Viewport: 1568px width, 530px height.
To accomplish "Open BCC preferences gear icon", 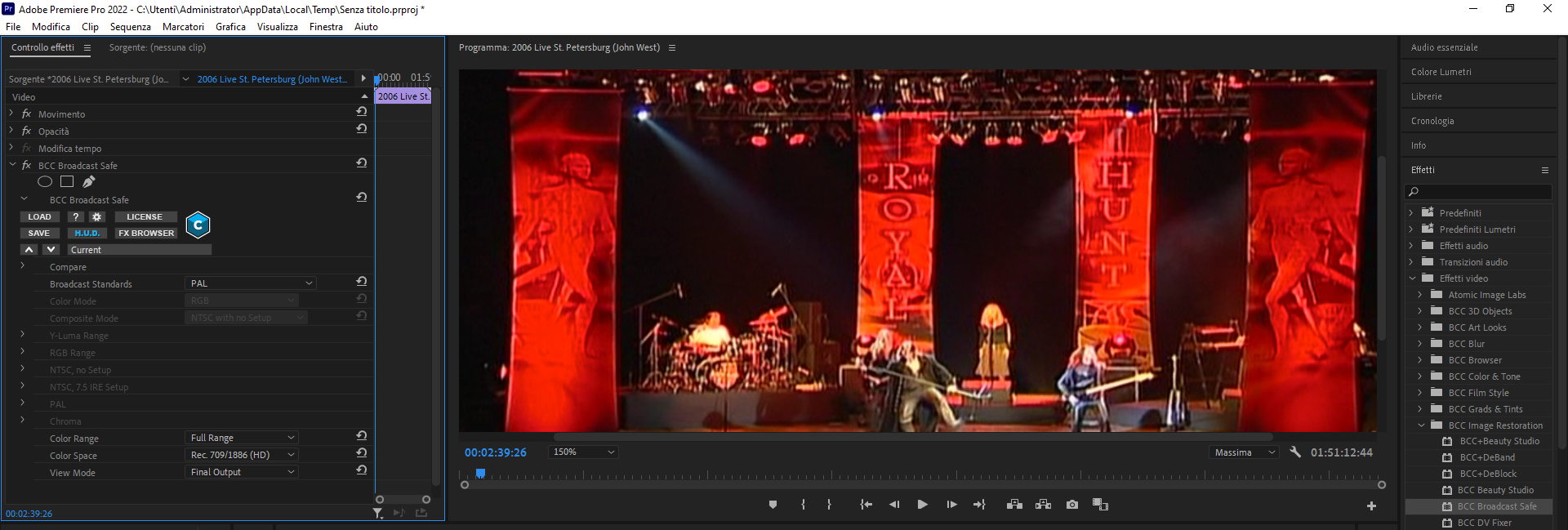I will tap(96, 216).
